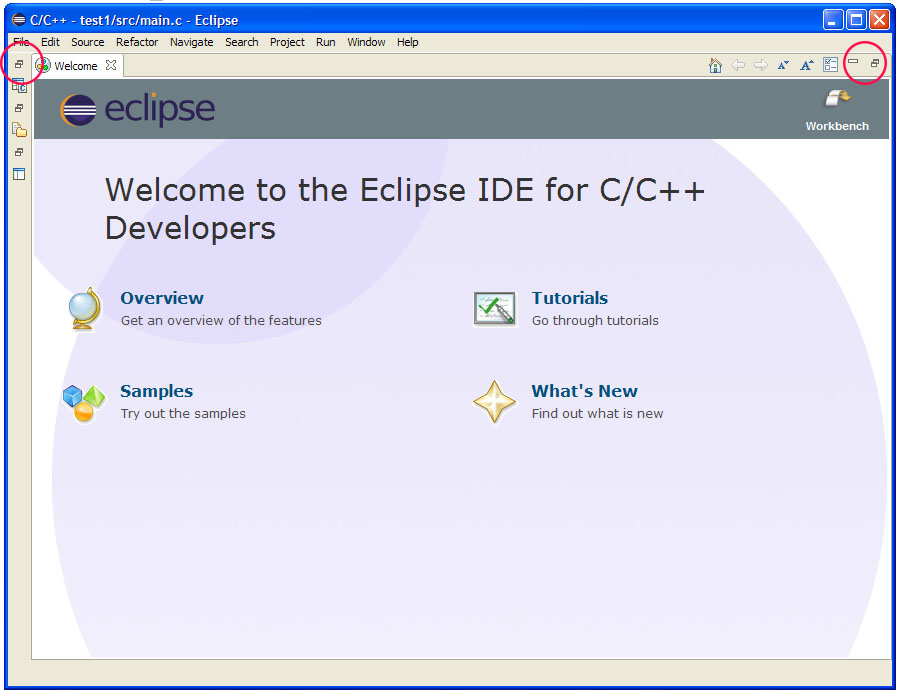Image resolution: width=900 pixels, height=693 pixels.
Task: Click the Samples colored shapes icon
Action: [x=84, y=403]
